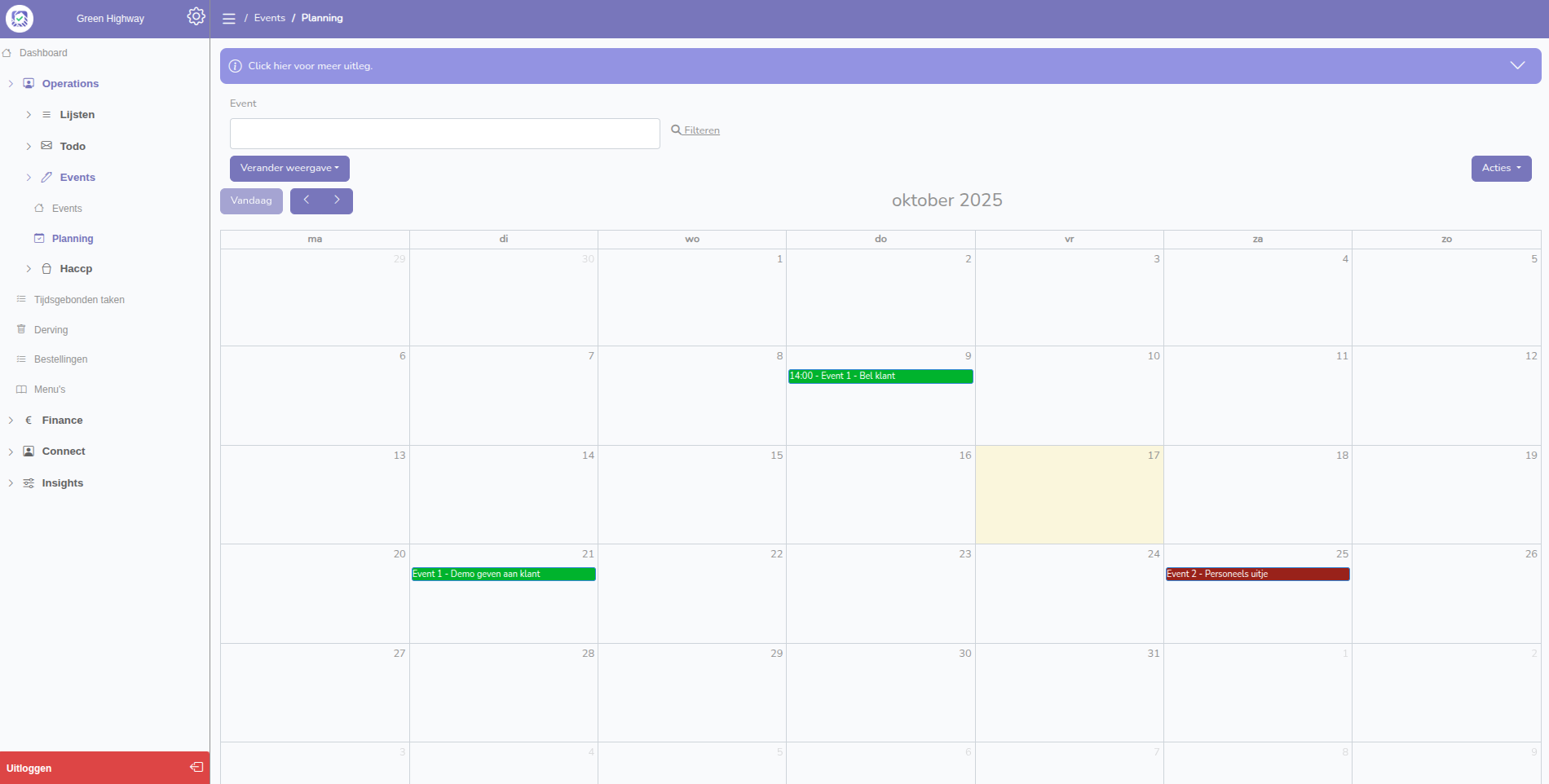The image size is (1549, 784).
Task: Open the green 14:00 Bel klant event
Action: pos(880,376)
